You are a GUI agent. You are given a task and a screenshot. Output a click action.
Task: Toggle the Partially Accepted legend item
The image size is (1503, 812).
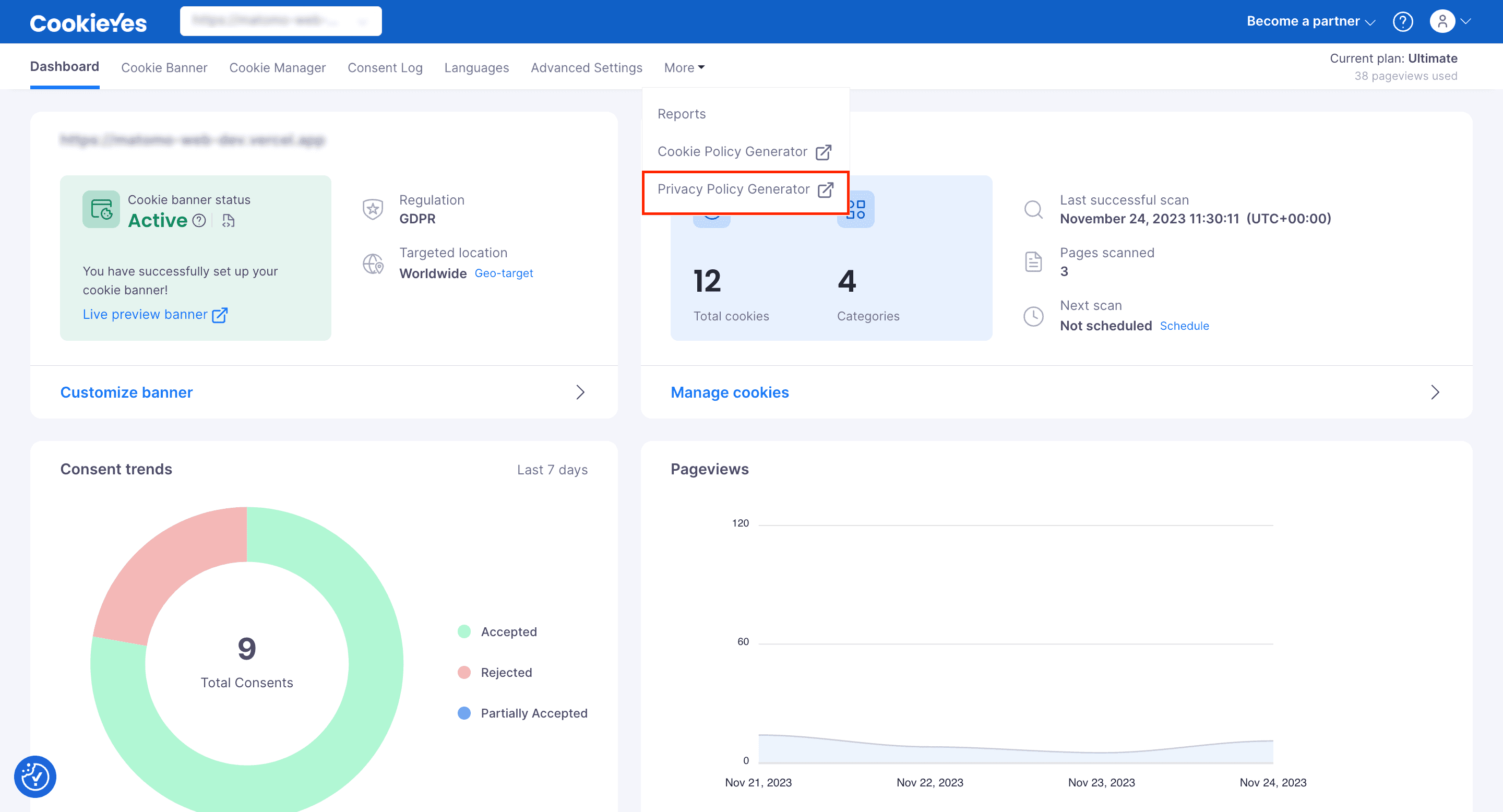click(523, 713)
